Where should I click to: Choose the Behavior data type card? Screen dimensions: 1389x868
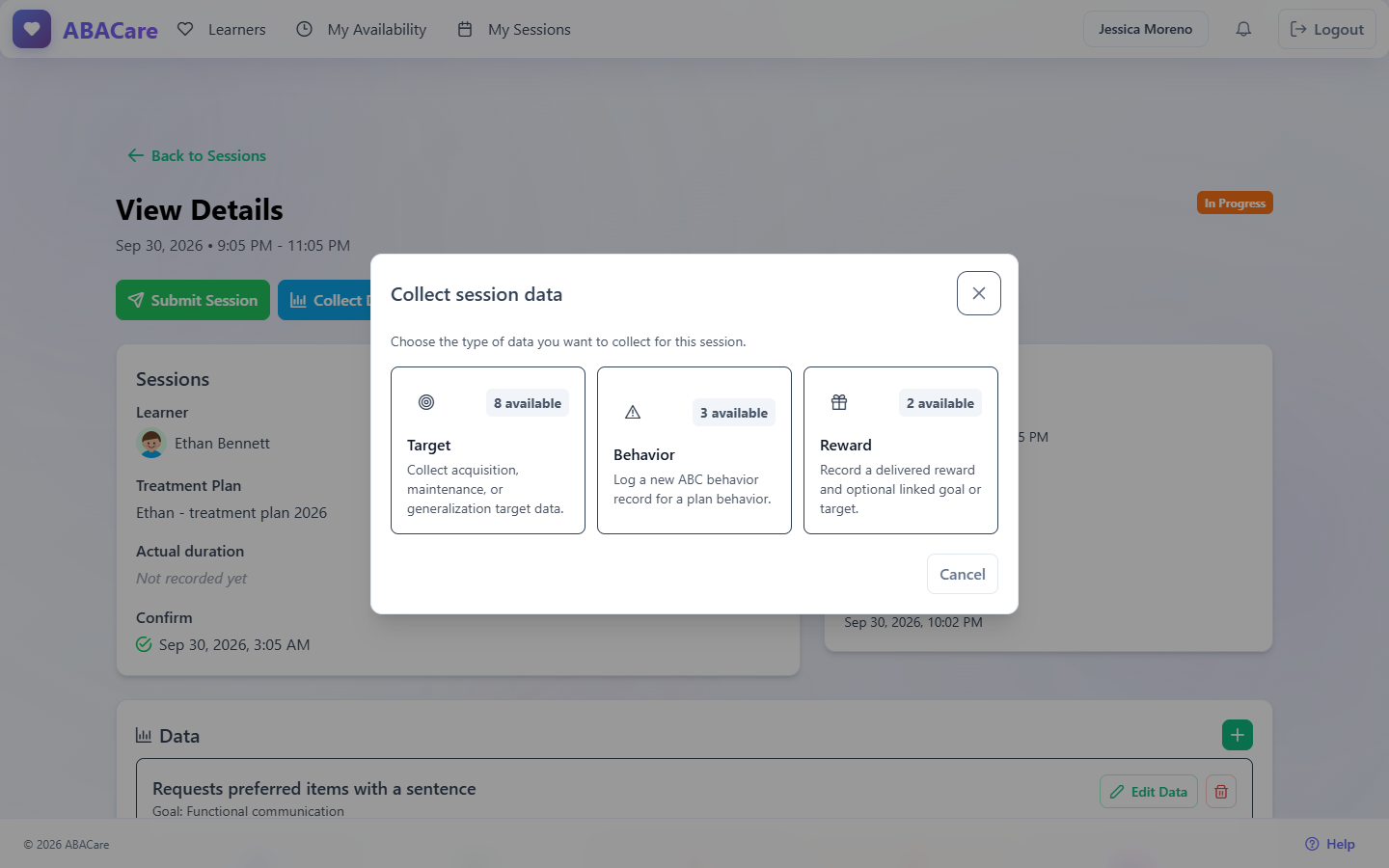pos(694,450)
